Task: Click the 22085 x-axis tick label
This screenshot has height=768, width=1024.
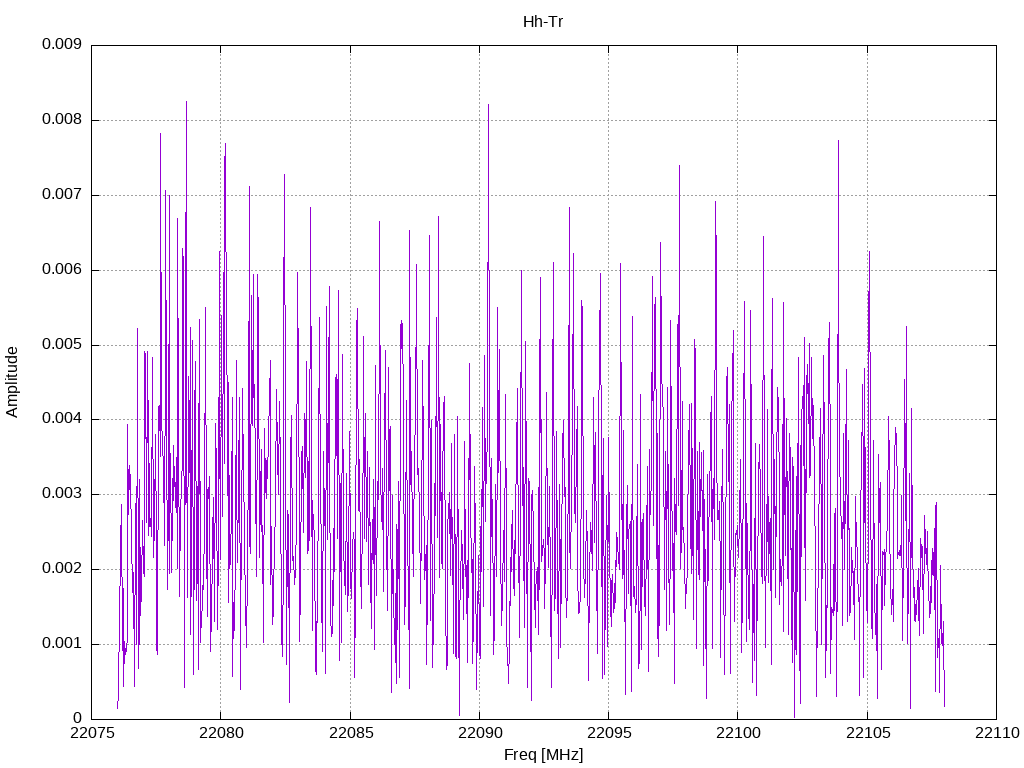Action: coord(350,733)
